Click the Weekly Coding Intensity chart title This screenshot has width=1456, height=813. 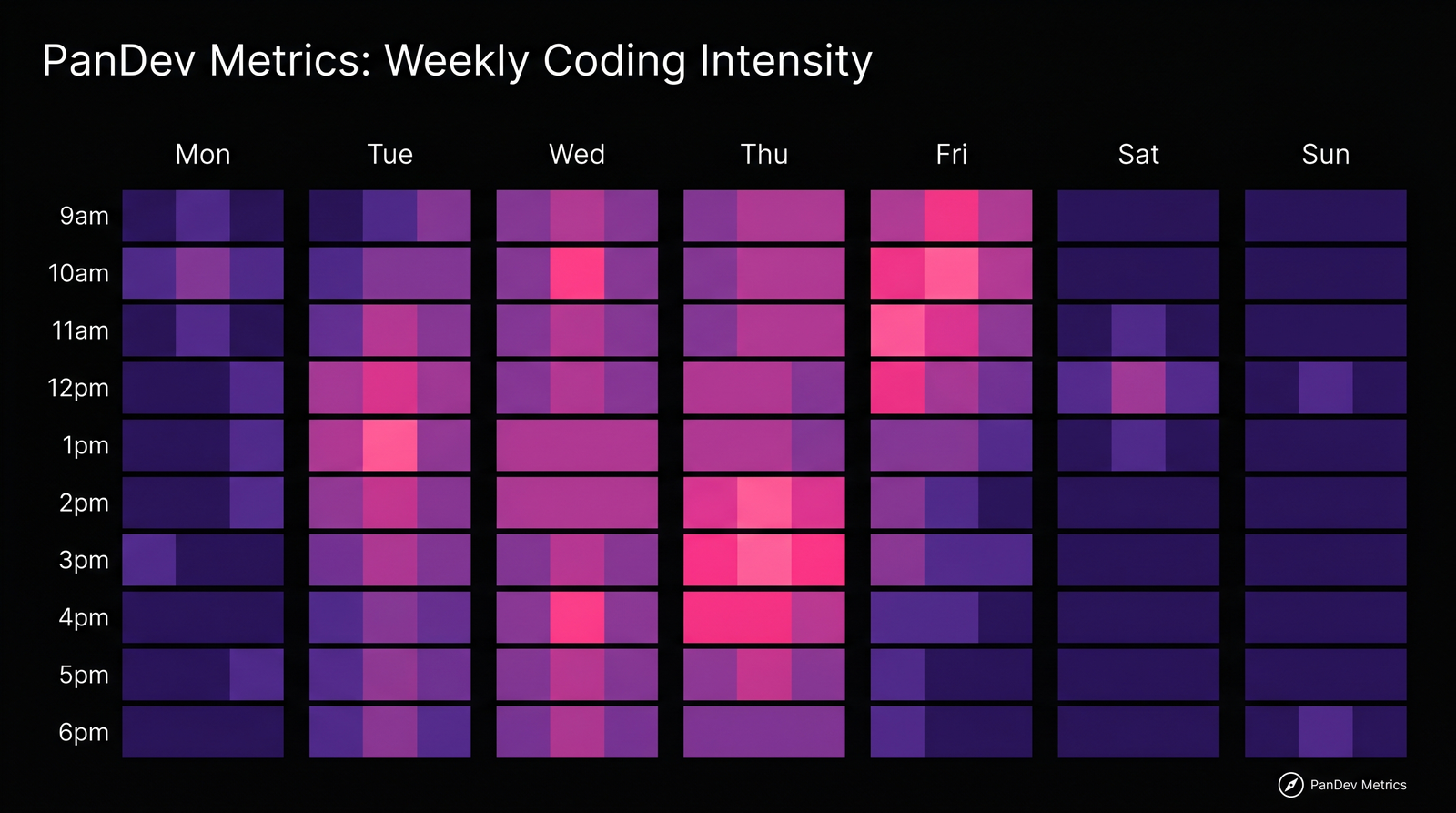click(x=457, y=61)
